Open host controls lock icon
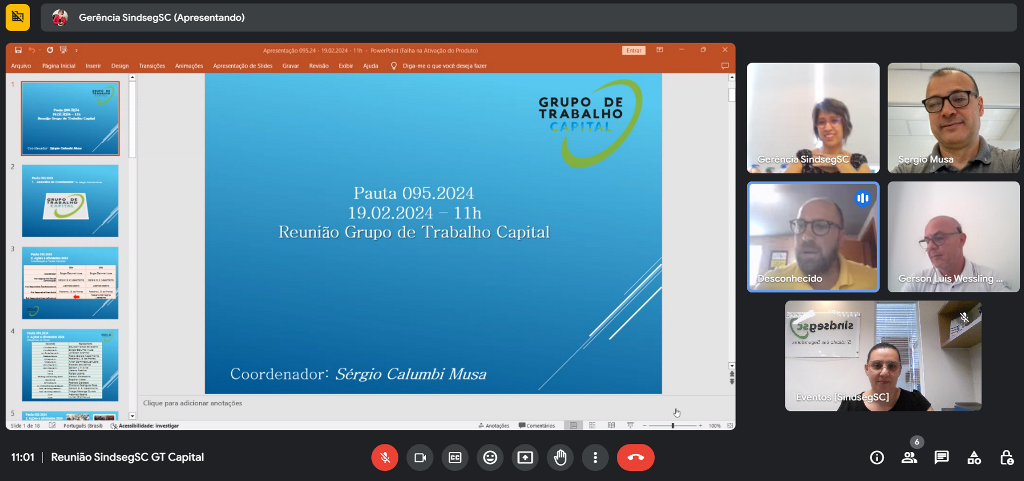The width and height of the screenshot is (1024, 481). click(x=1006, y=457)
